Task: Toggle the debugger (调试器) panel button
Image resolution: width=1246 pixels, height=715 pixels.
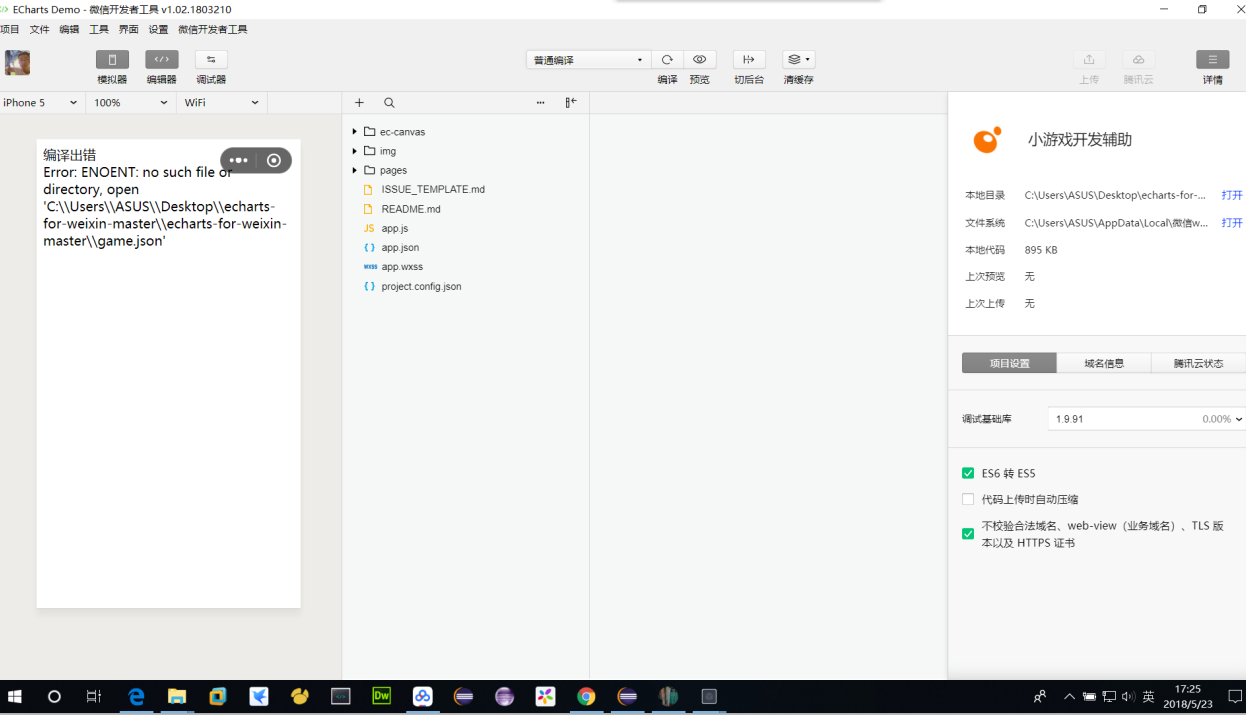Action: (x=211, y=60)
